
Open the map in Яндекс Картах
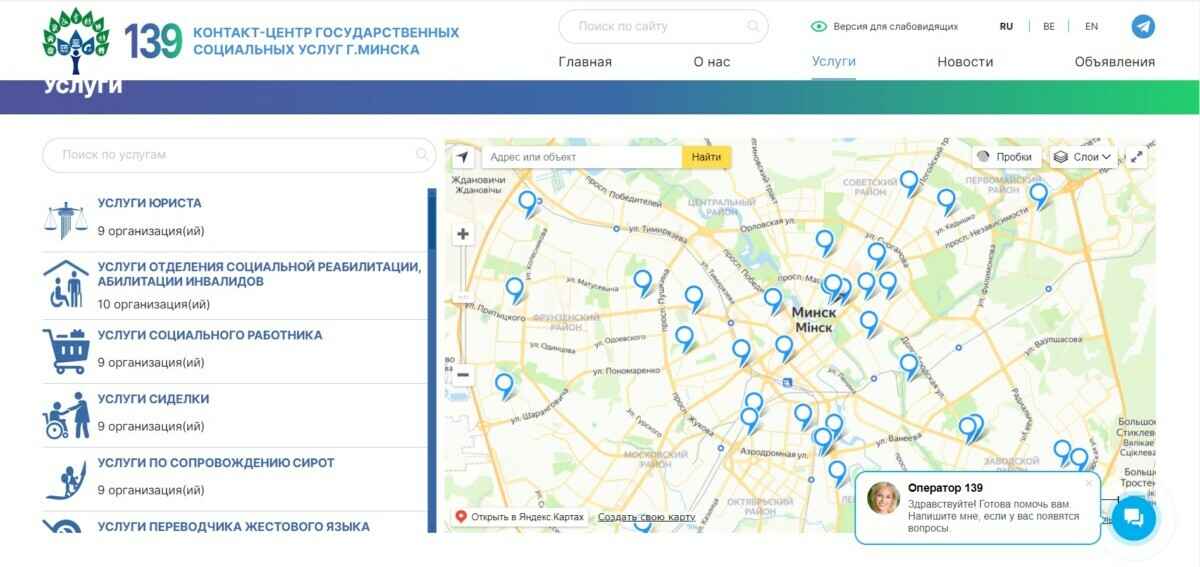[x=520, y=517]
